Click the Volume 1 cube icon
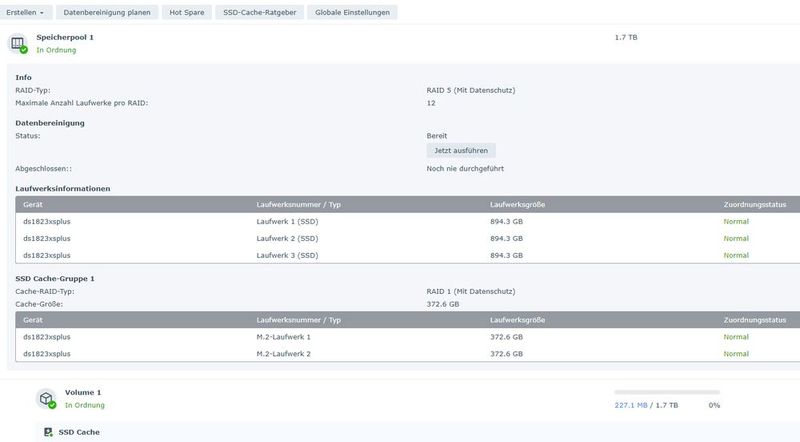The height and width of the screenshot is (442, 800). point(46,399)
